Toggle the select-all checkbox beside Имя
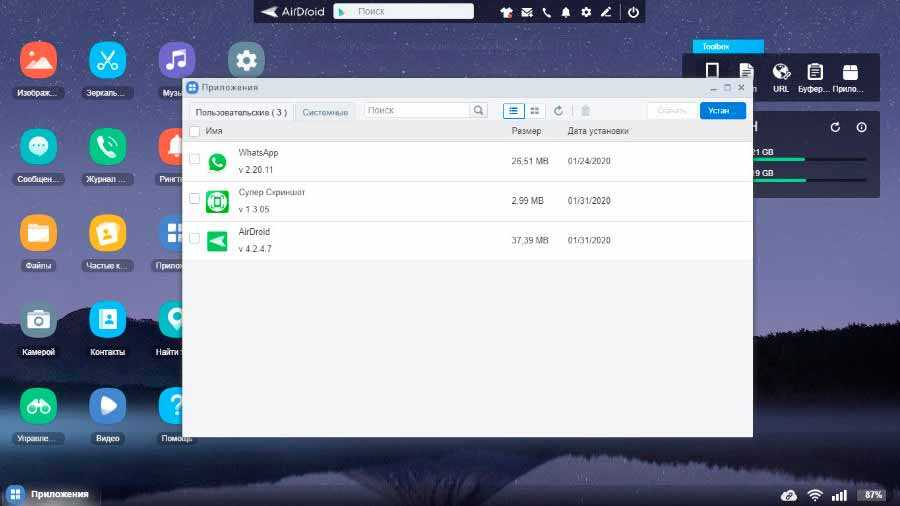This screenshot has height=506, width=900. click(194, 131)
